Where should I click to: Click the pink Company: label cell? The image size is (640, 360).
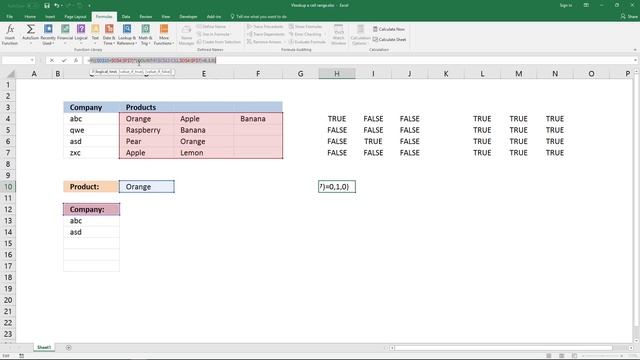tap(91, 209)
